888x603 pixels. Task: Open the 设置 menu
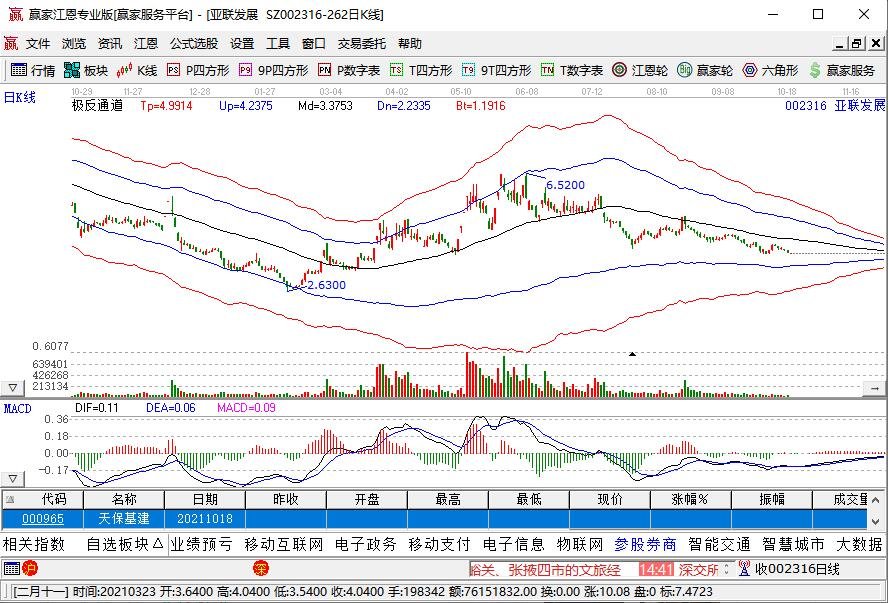pyautogui.click(x=242, y=44)
